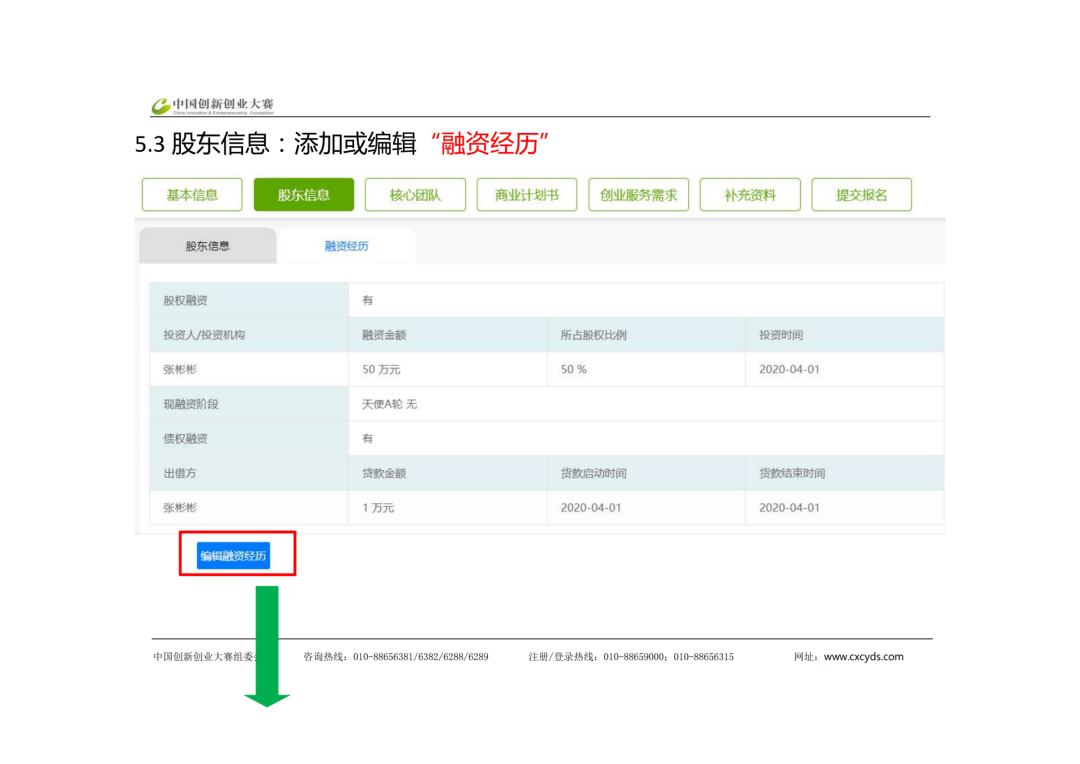Screen dimensions: 1080x764
Task: Click the 中国创新创业大赛 logo icon
Action: (161, 106)
